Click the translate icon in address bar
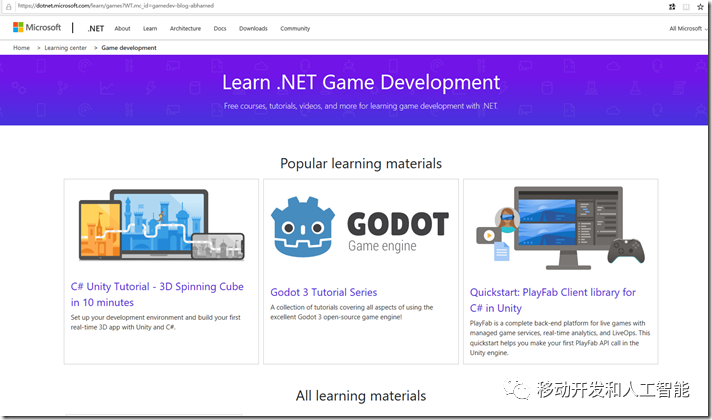Viewport: 712px width, 420px height. (x=672, y=6)
